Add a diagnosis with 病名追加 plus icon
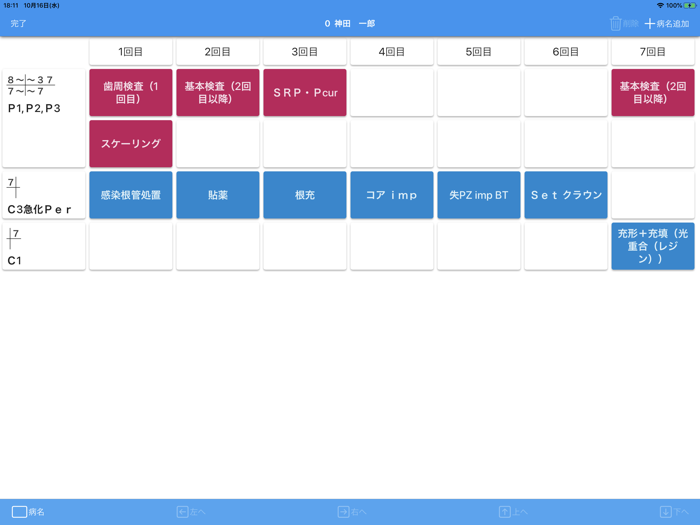The height and width of the screenshot is (525, 700). (x=650, y=24)
